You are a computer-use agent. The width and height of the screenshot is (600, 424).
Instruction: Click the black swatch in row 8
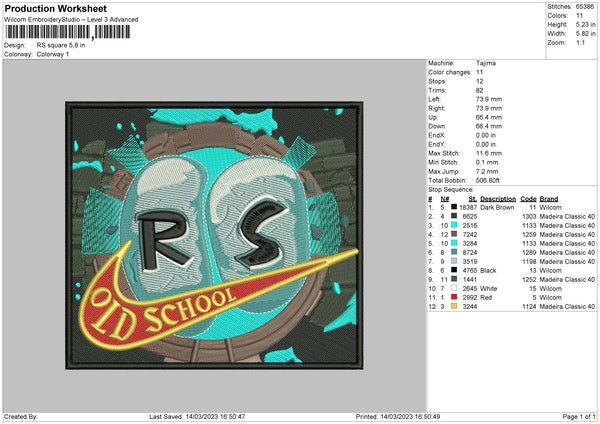(455, 270)
